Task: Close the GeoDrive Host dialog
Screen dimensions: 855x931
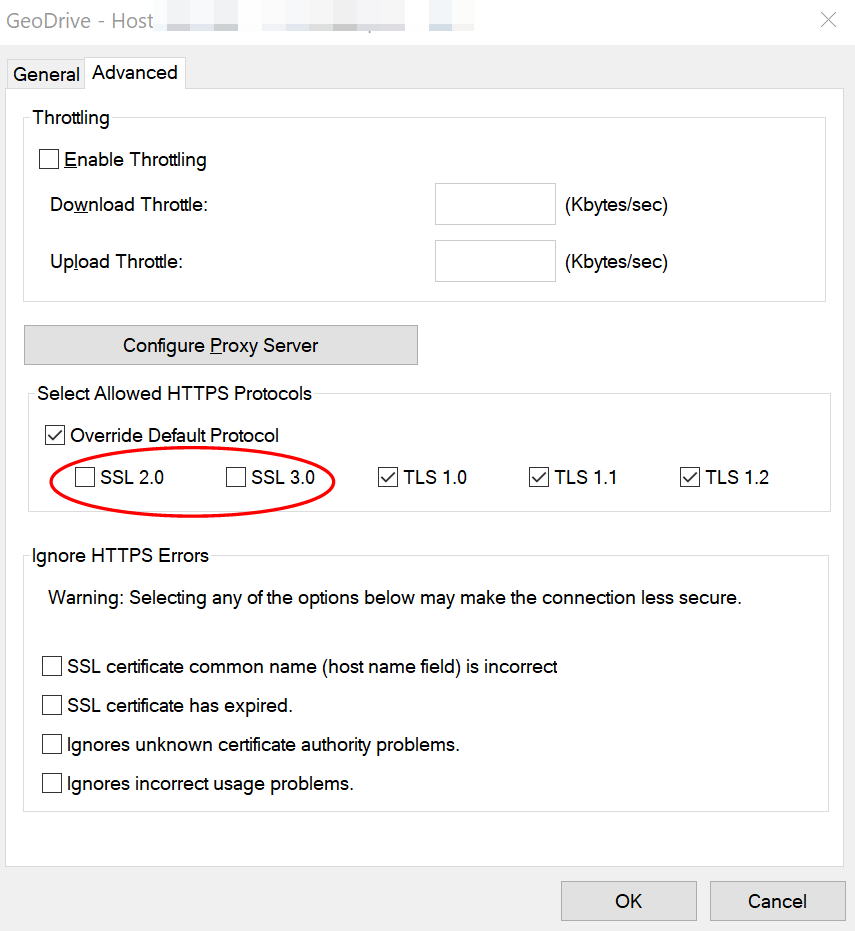Action: pos(828,20)
